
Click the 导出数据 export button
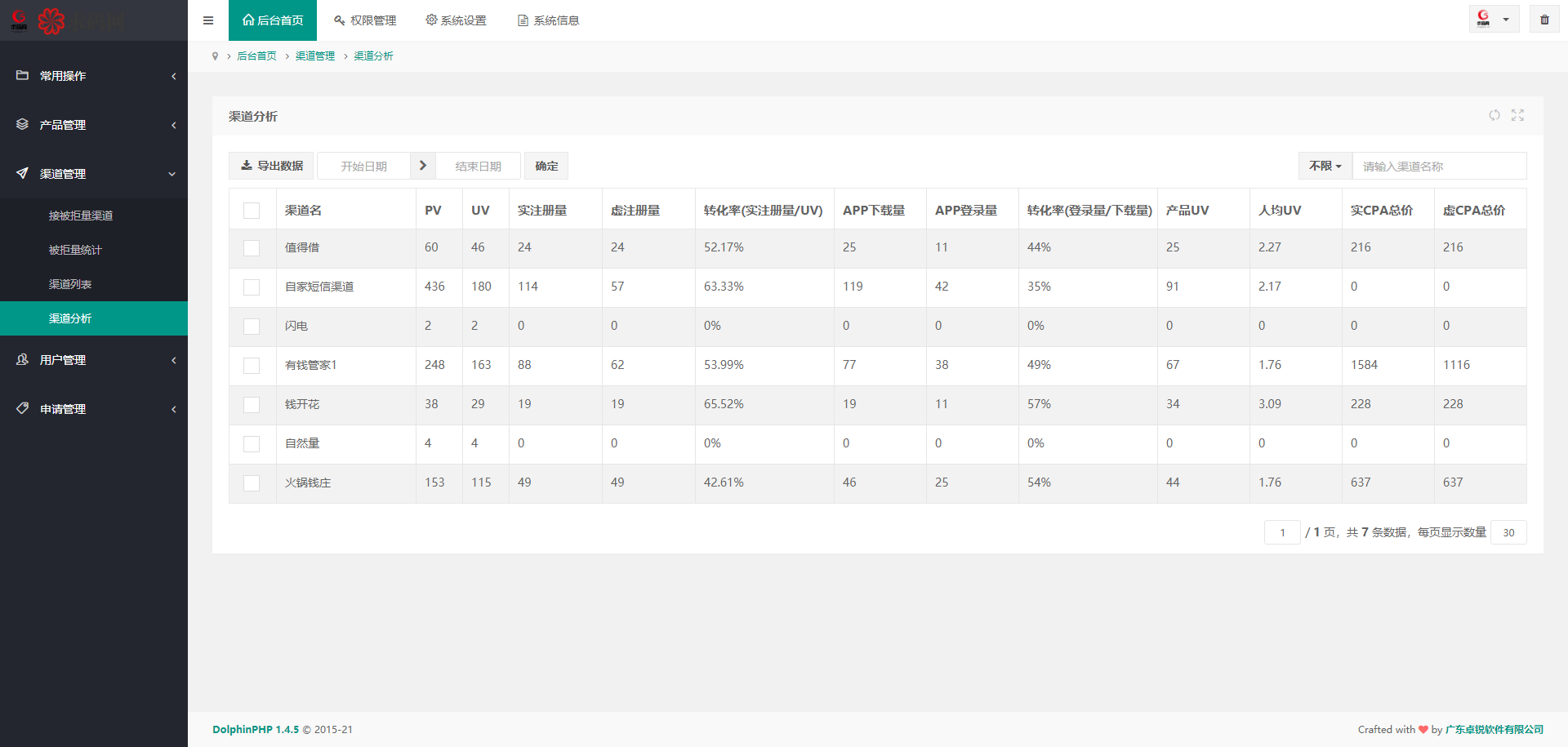(271, 166)
